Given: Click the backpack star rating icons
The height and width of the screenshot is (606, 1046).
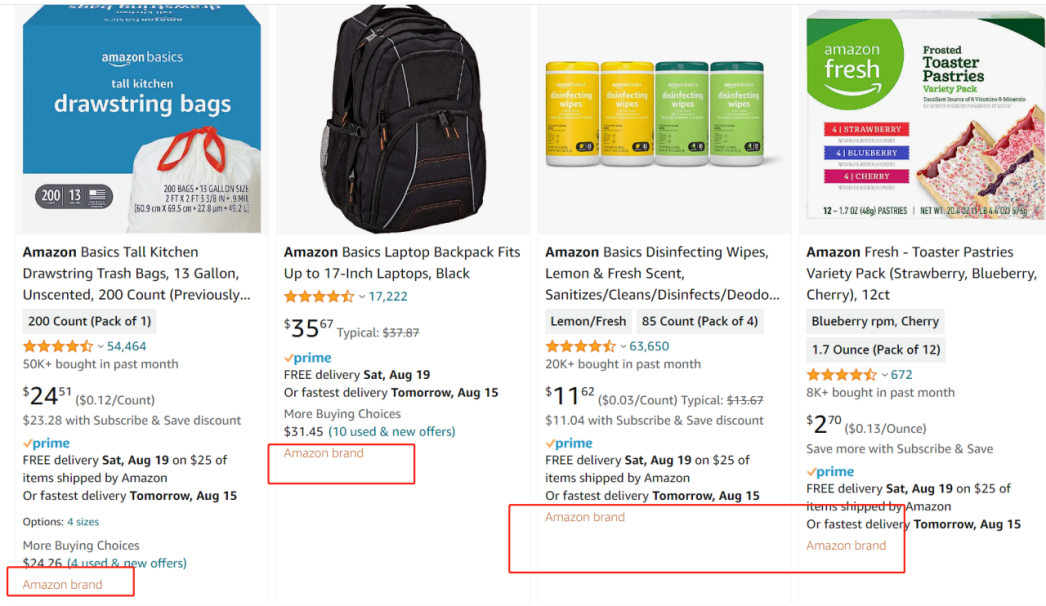Looking at the screenshot, I should coord(319,297).
